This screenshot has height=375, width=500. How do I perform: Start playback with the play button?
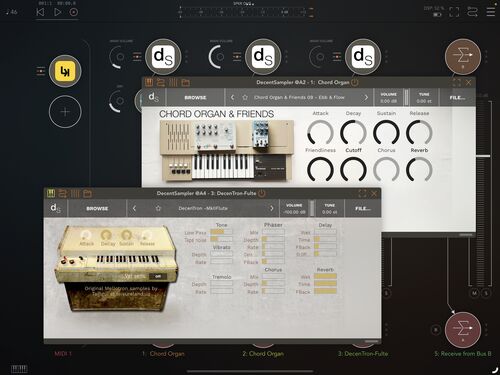57,12
